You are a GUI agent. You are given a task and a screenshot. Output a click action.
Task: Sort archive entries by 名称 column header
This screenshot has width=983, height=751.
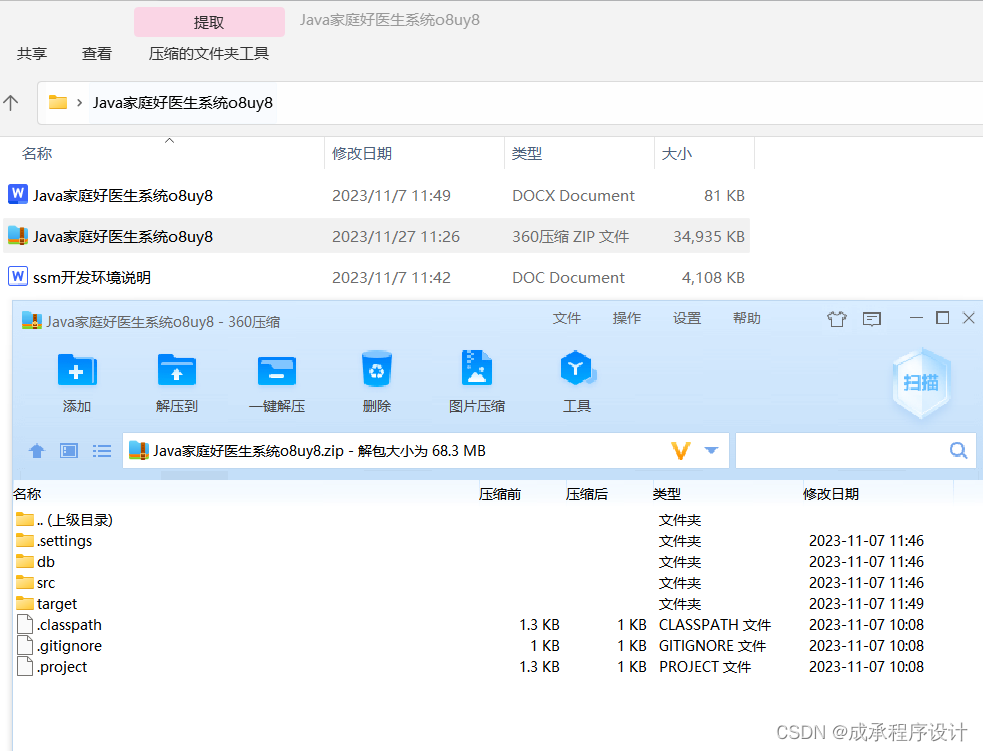[27, 494]
